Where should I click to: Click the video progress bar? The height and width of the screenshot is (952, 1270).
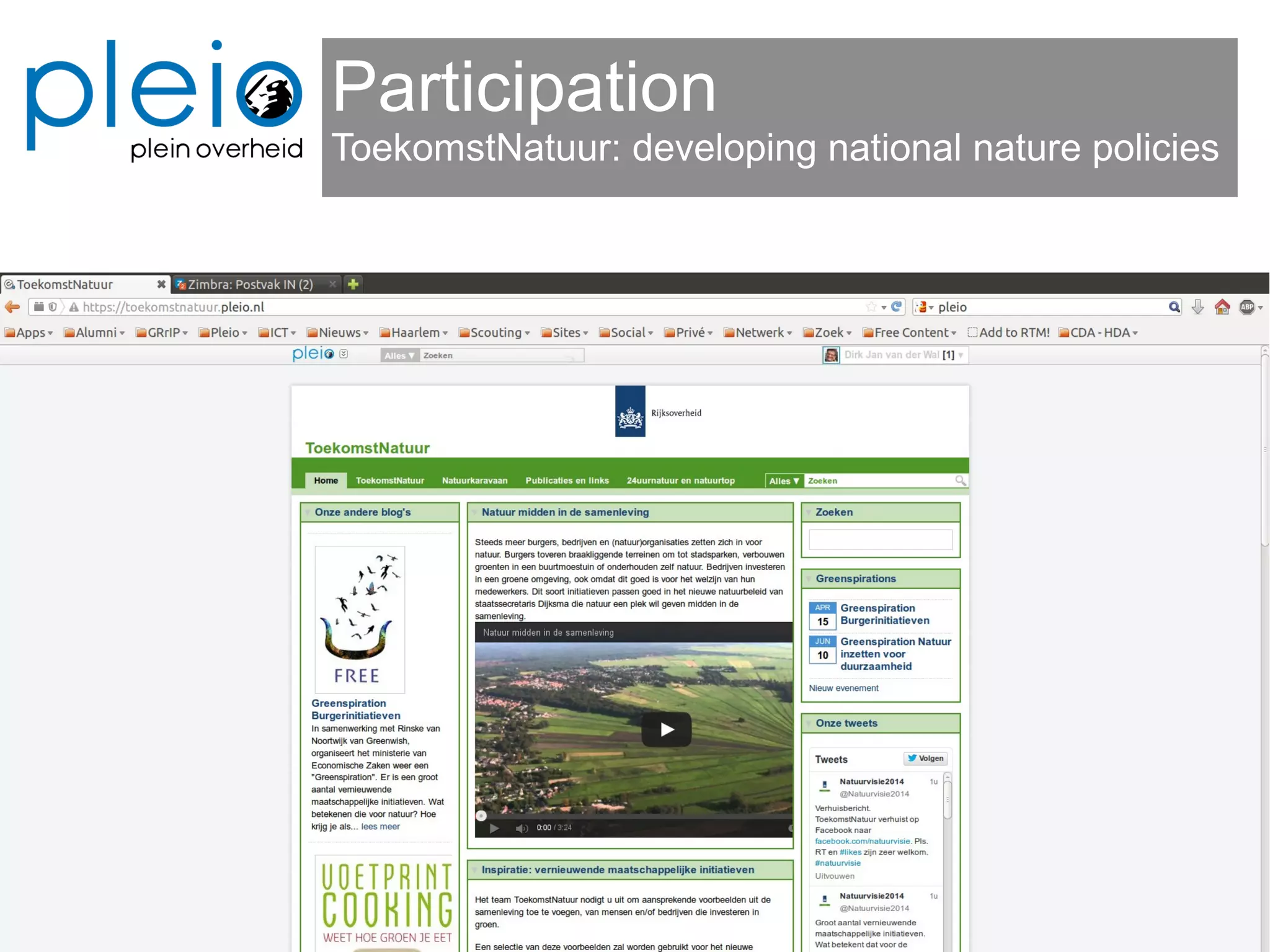point(634,816)
